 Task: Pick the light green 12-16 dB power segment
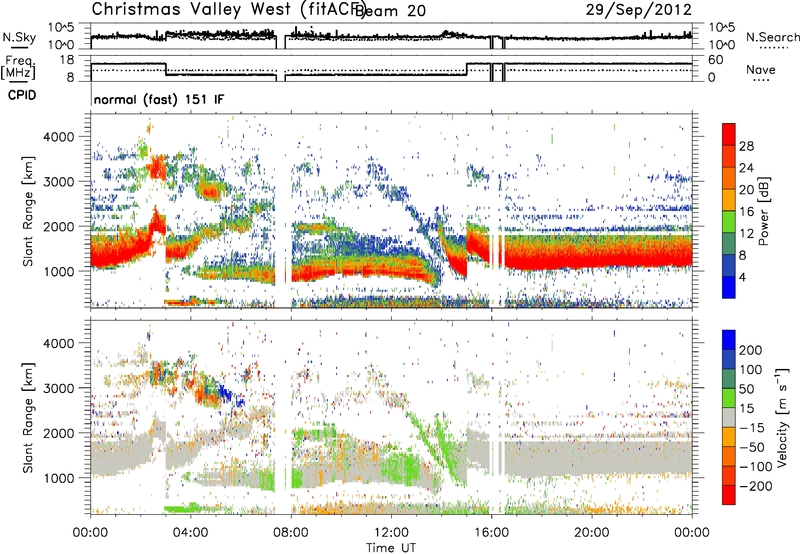click(729, 222)
